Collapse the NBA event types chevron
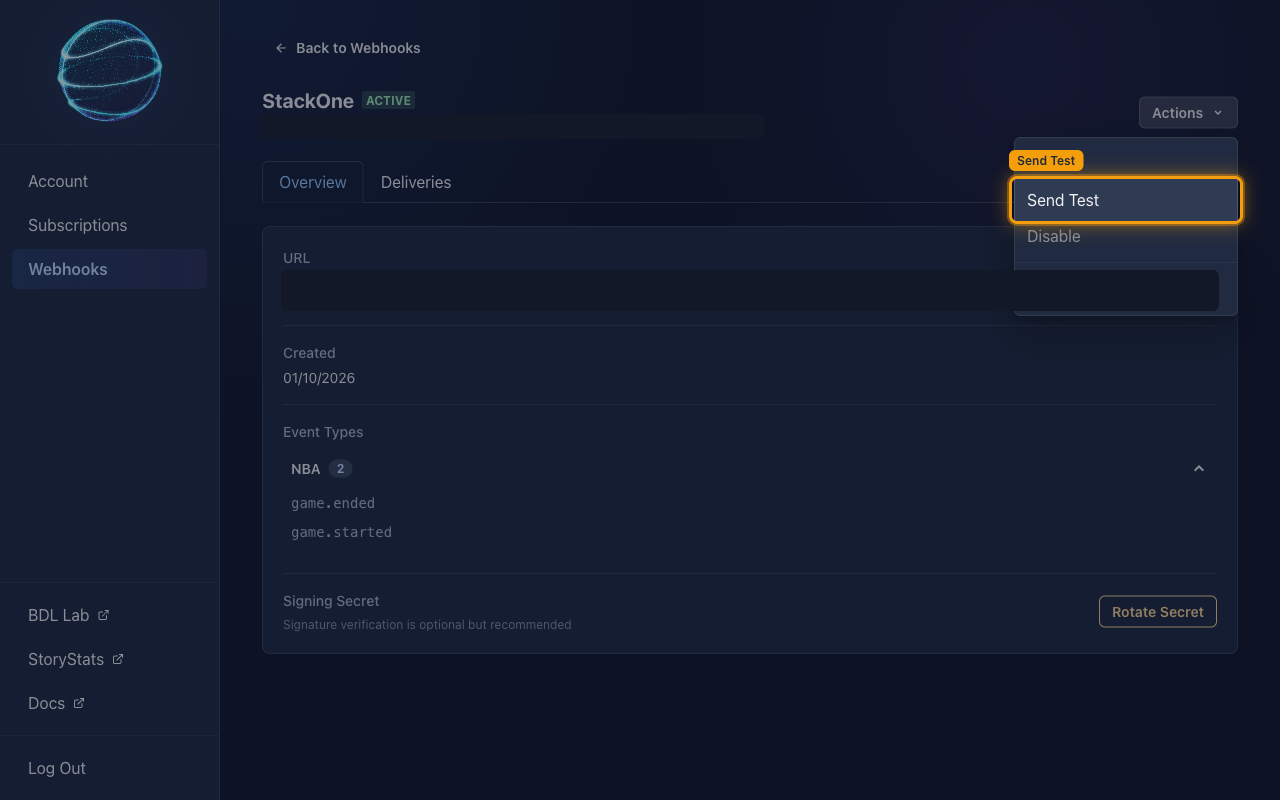The image size is (1280, 800). click(1198, 469)
